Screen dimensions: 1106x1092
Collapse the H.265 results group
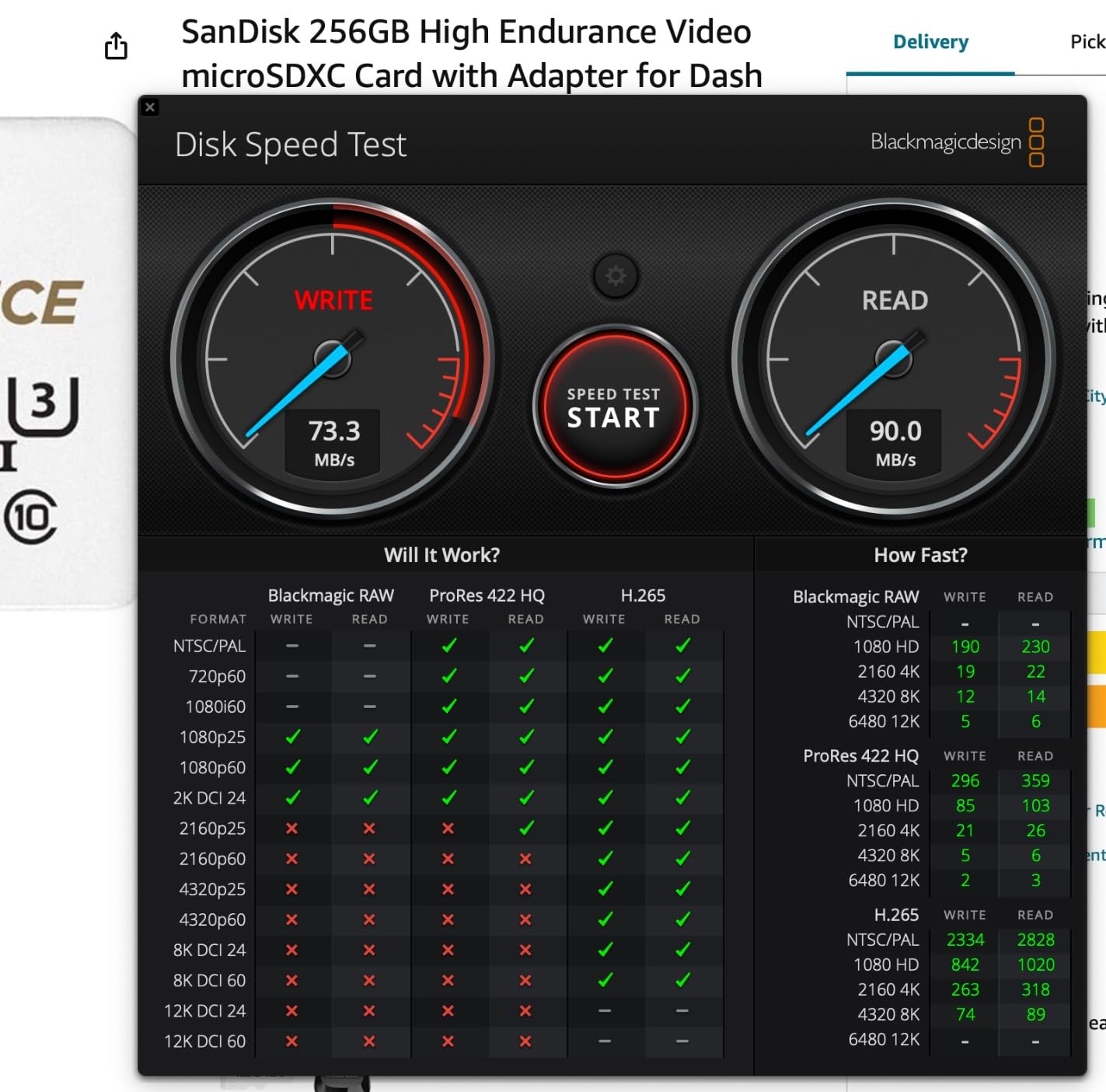pyautogui.click(x=895, y=915)
